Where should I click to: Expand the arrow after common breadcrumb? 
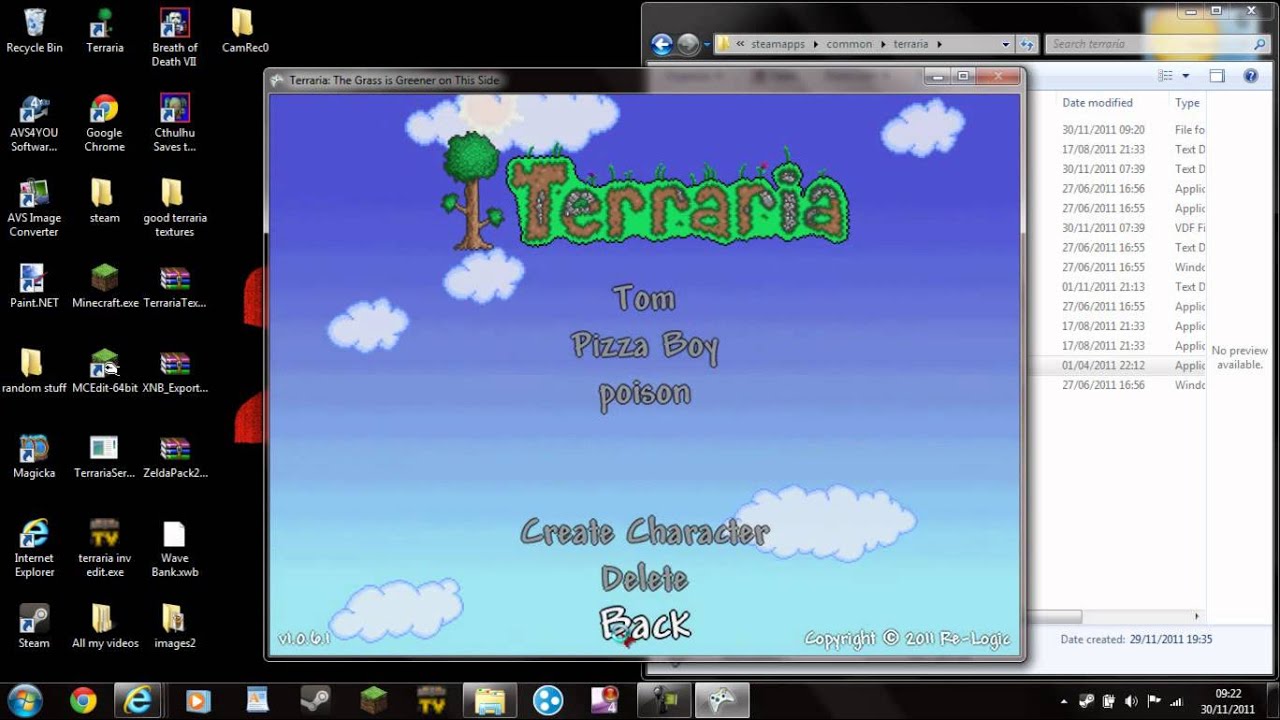tap(884, 44)
